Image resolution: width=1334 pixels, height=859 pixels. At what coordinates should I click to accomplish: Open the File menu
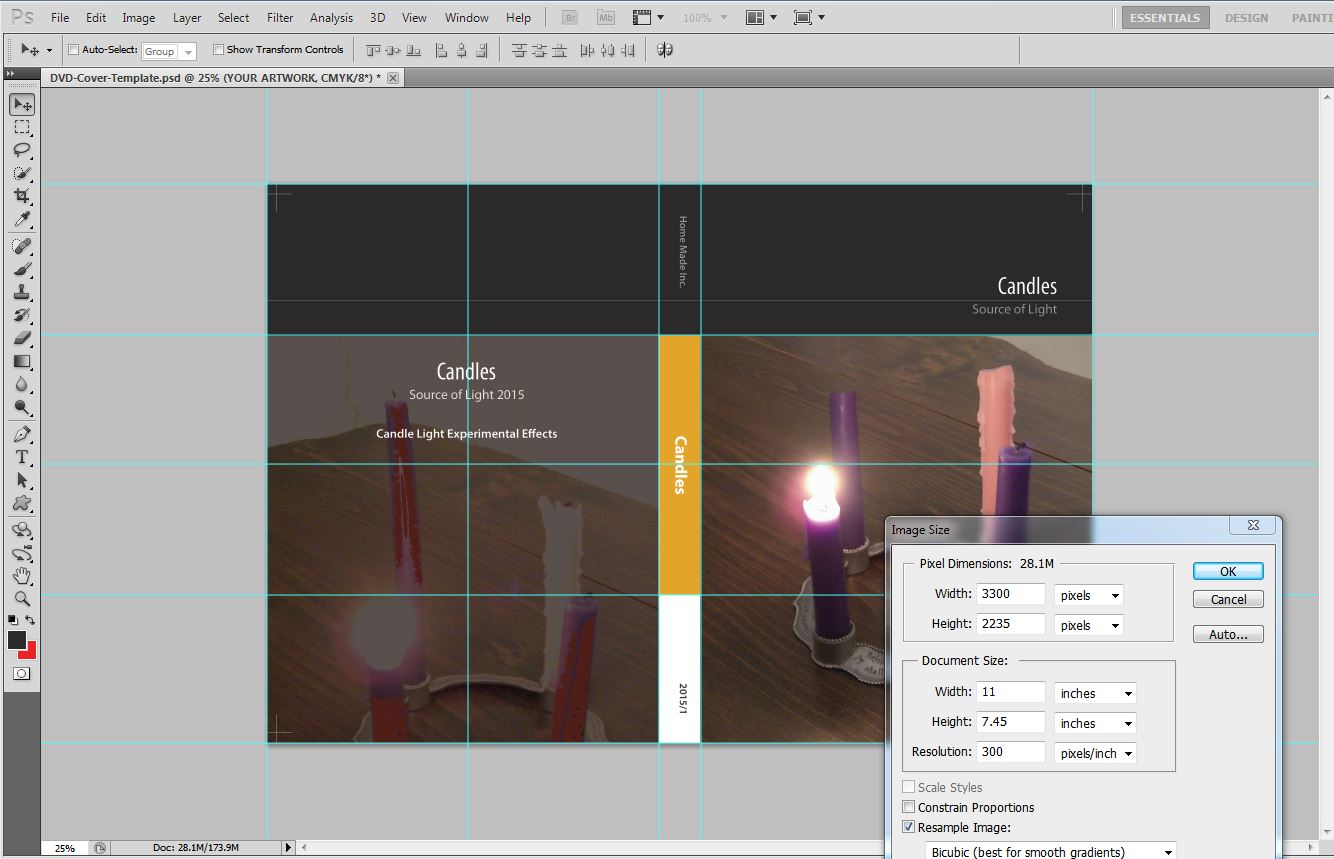[60, 18]
